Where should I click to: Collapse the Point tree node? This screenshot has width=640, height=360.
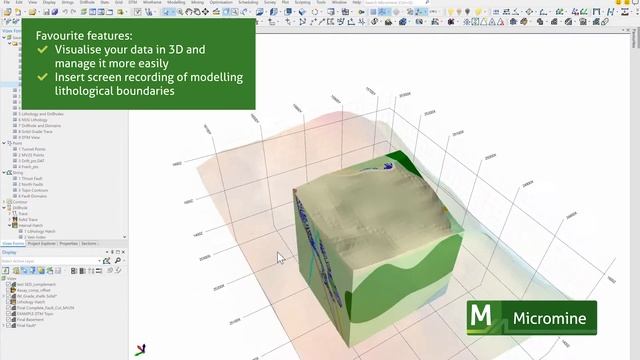pyautogui.click(x=4, y=143)
